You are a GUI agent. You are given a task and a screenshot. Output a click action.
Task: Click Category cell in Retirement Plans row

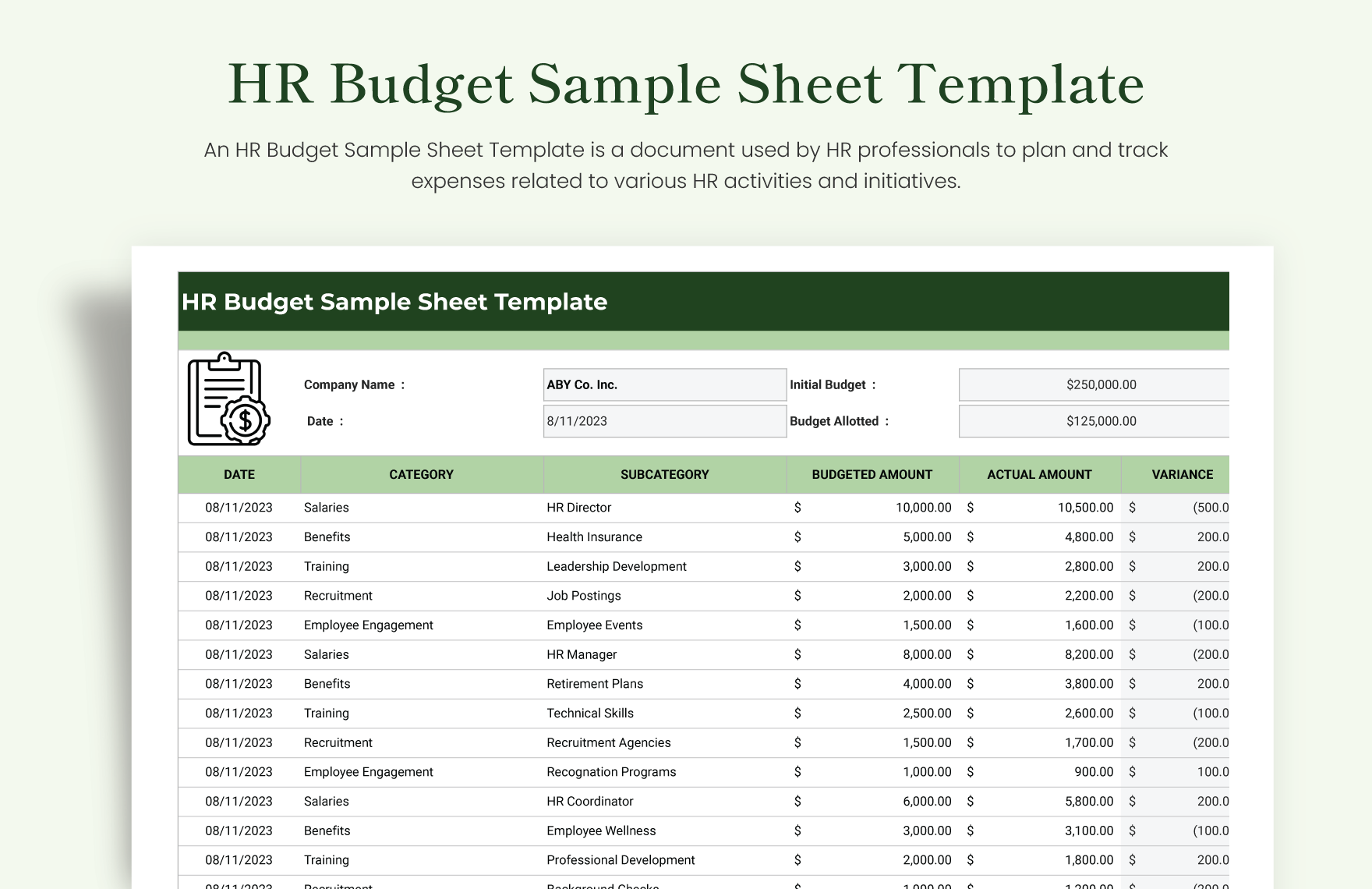pos(422,684)
